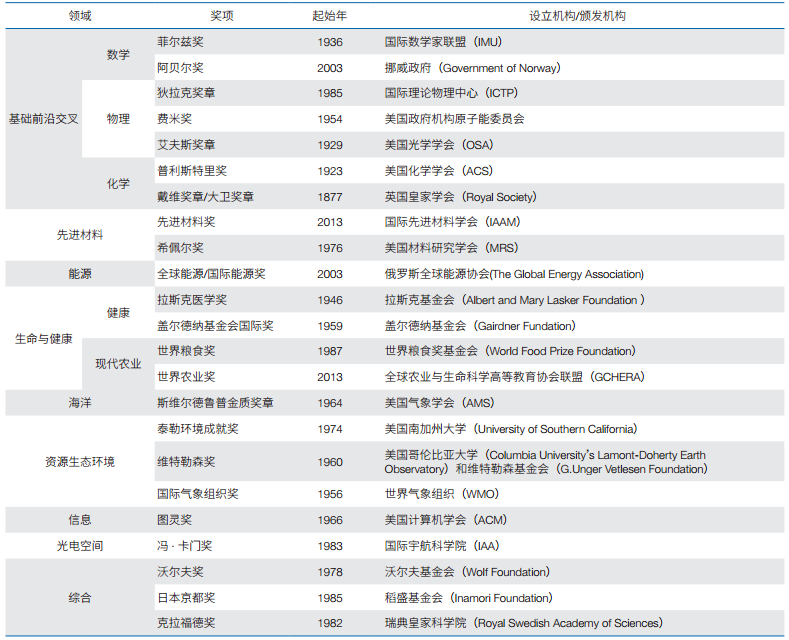
Task: Select the 光电空间 category cell
Action: point(80,546)
